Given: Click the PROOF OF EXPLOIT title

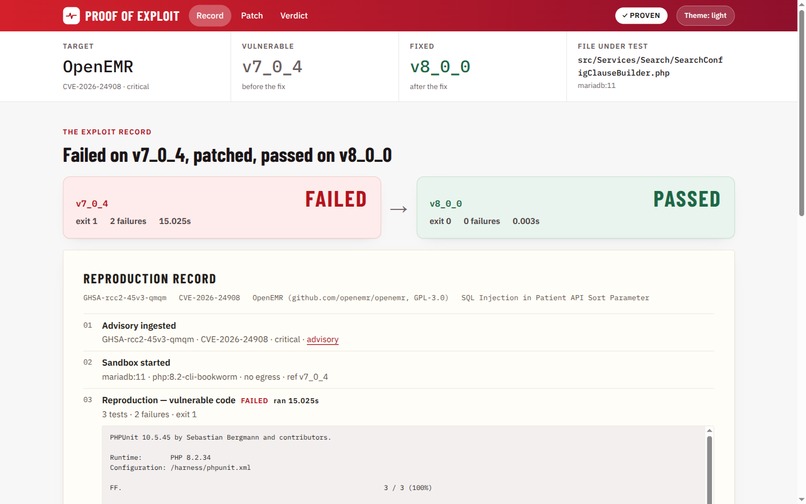Looking at the screenshot, I should click(132, 16).
